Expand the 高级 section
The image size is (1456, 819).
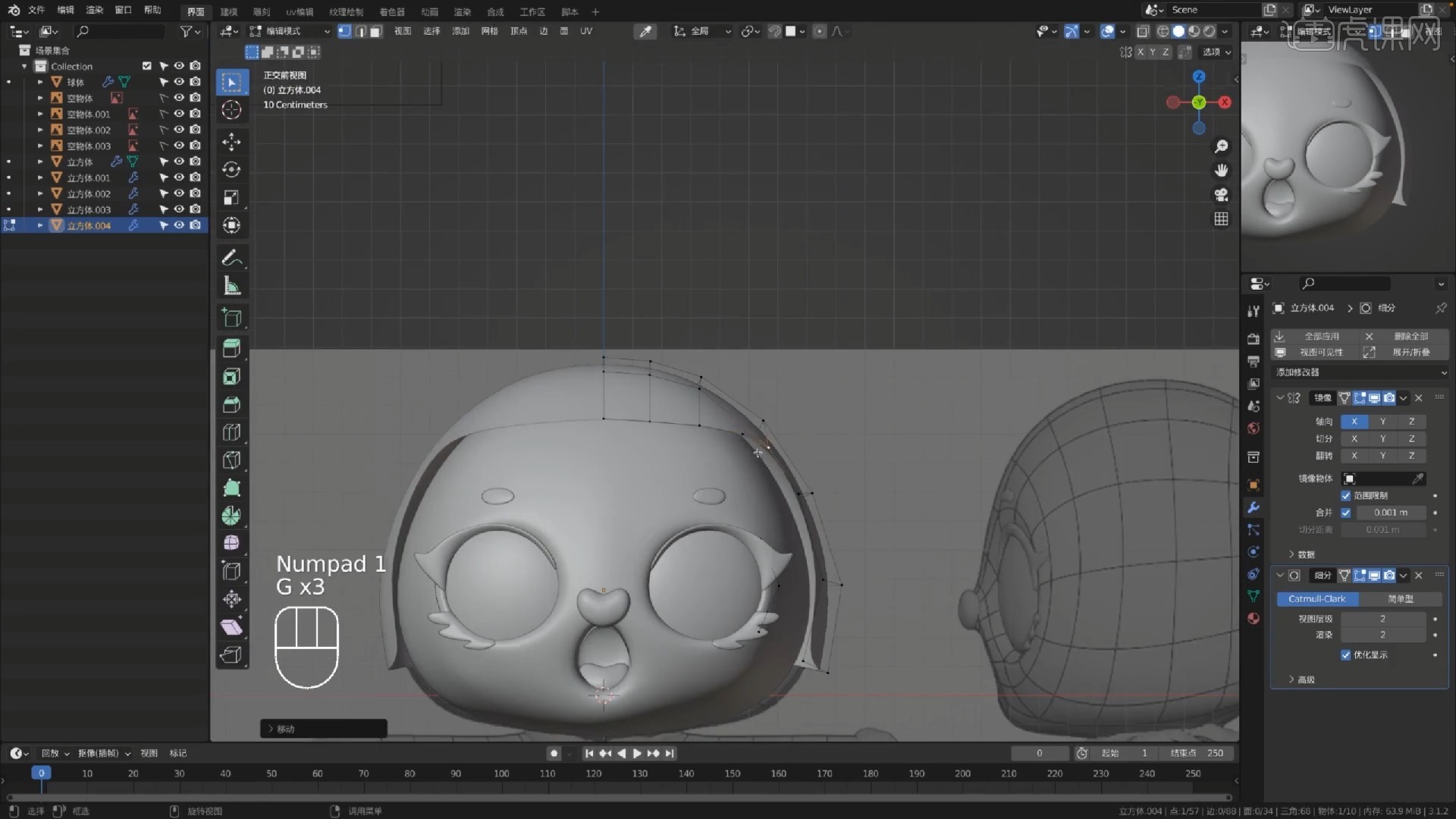[x=1301, y=679]
